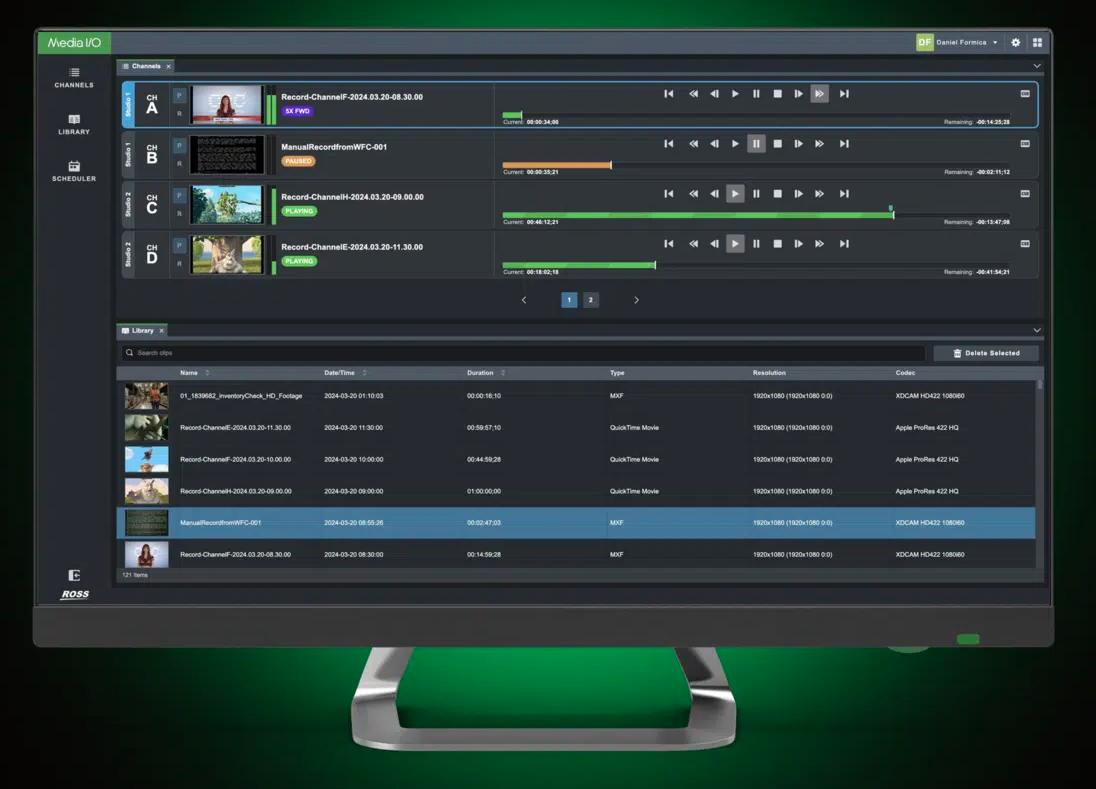
Task: Toggle the P button on channel D
Action: click(x=179, y=246)
